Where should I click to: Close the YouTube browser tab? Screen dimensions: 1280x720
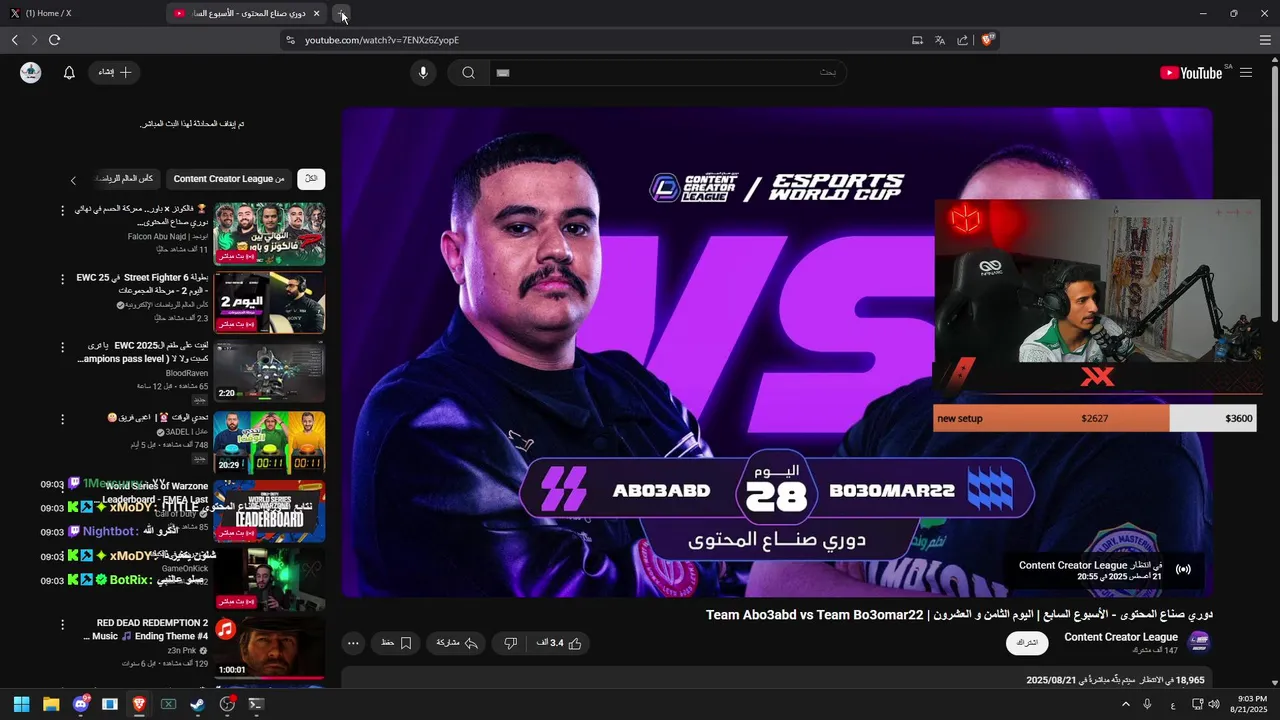coord(317,13)
